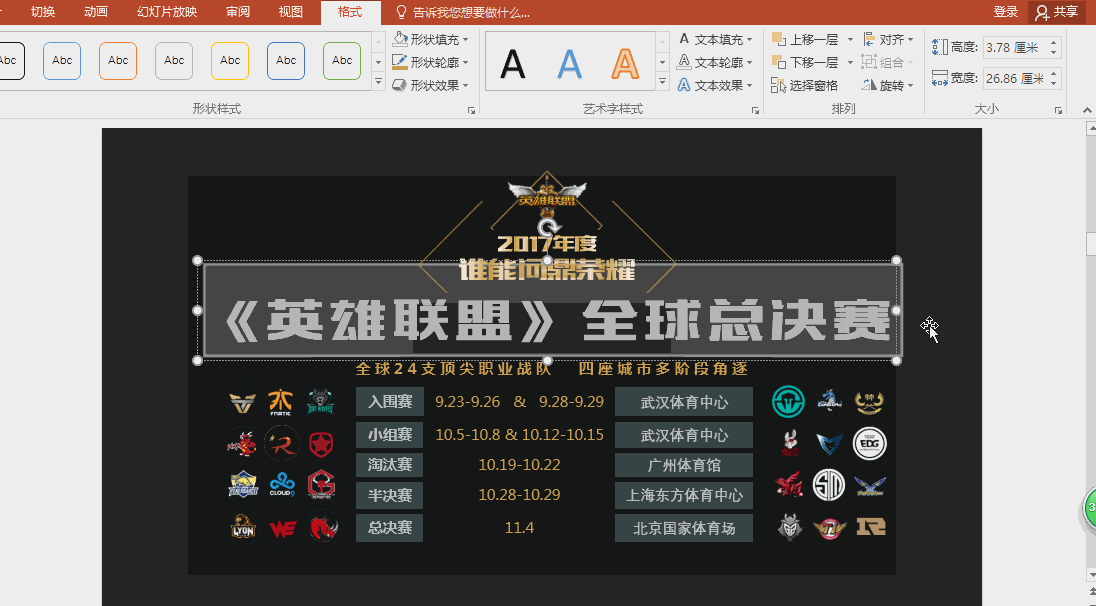This screenshot has width=1096, height=606.
Task: Switch to 审阅 review tab
Action: click(238, 12)
